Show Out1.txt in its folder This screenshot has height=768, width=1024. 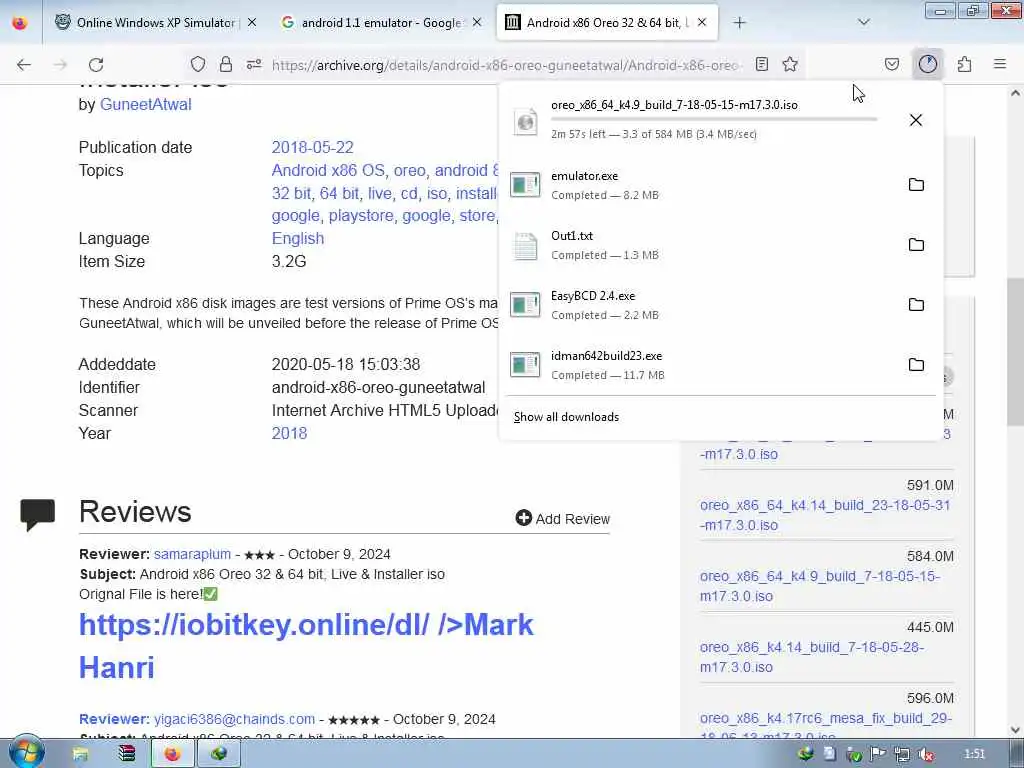(x=916, y=245)
